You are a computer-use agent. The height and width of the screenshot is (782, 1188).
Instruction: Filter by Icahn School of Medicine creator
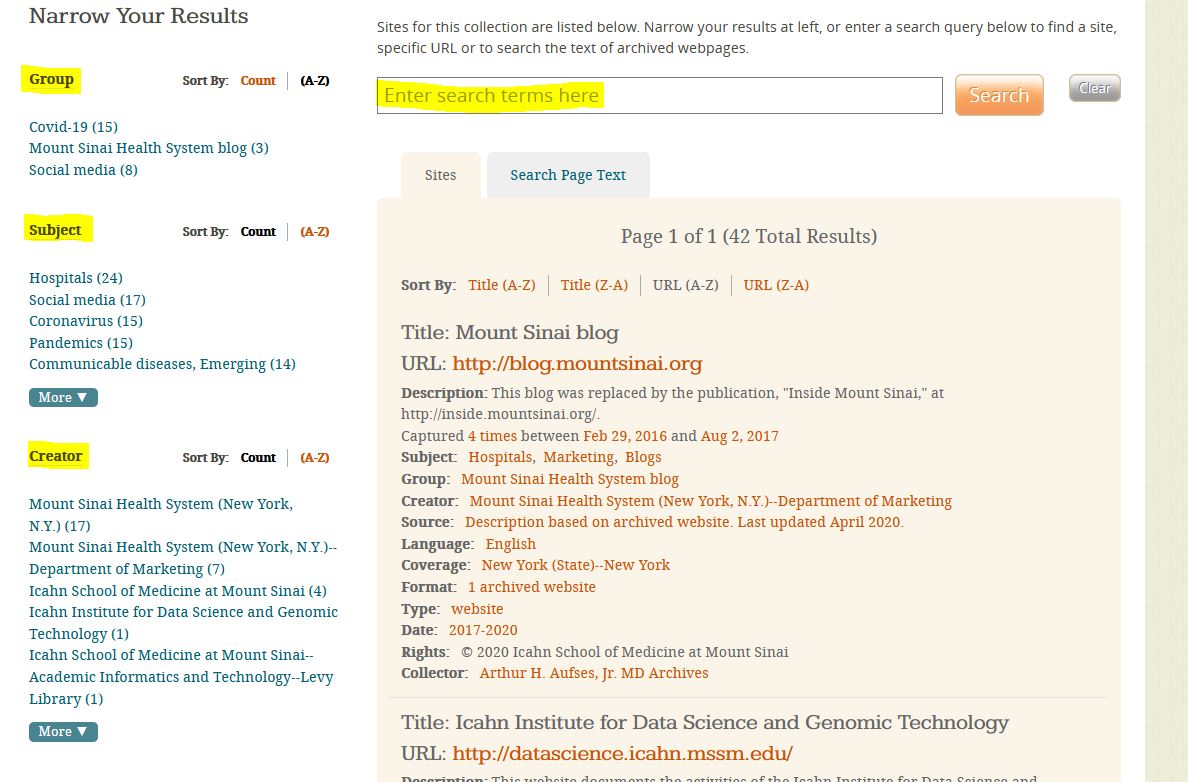point(177,591)
